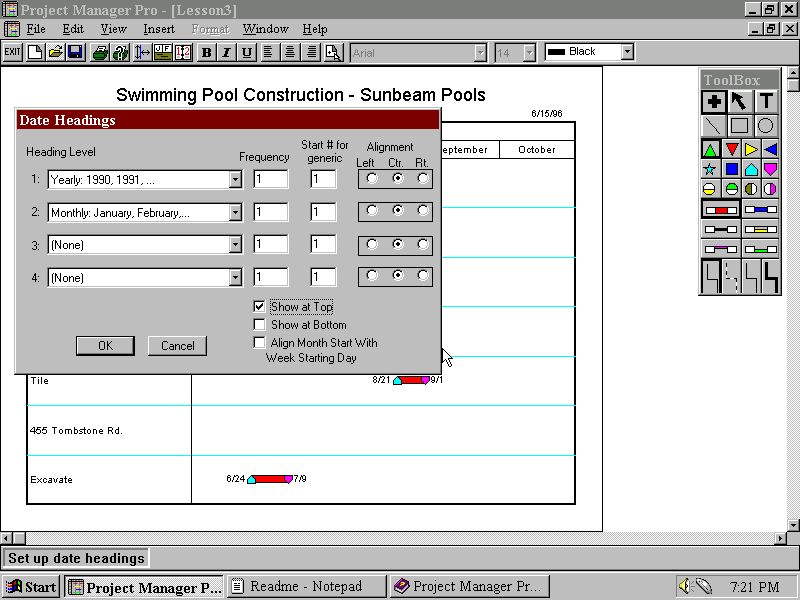Open the Insert menu

click(159, 29)
